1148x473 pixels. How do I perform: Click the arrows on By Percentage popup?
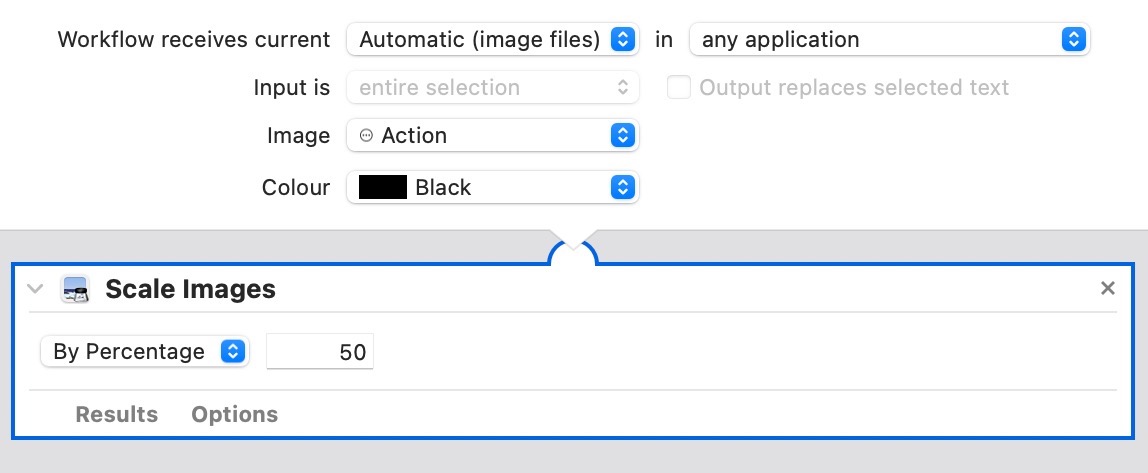click(232, 352)
